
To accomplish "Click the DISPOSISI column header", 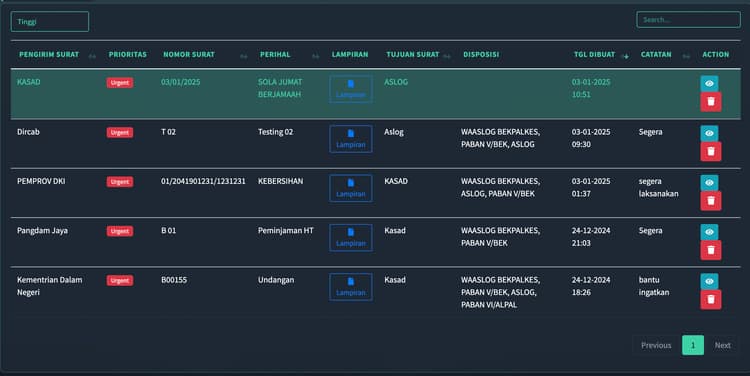I will [x=481, y=55].
